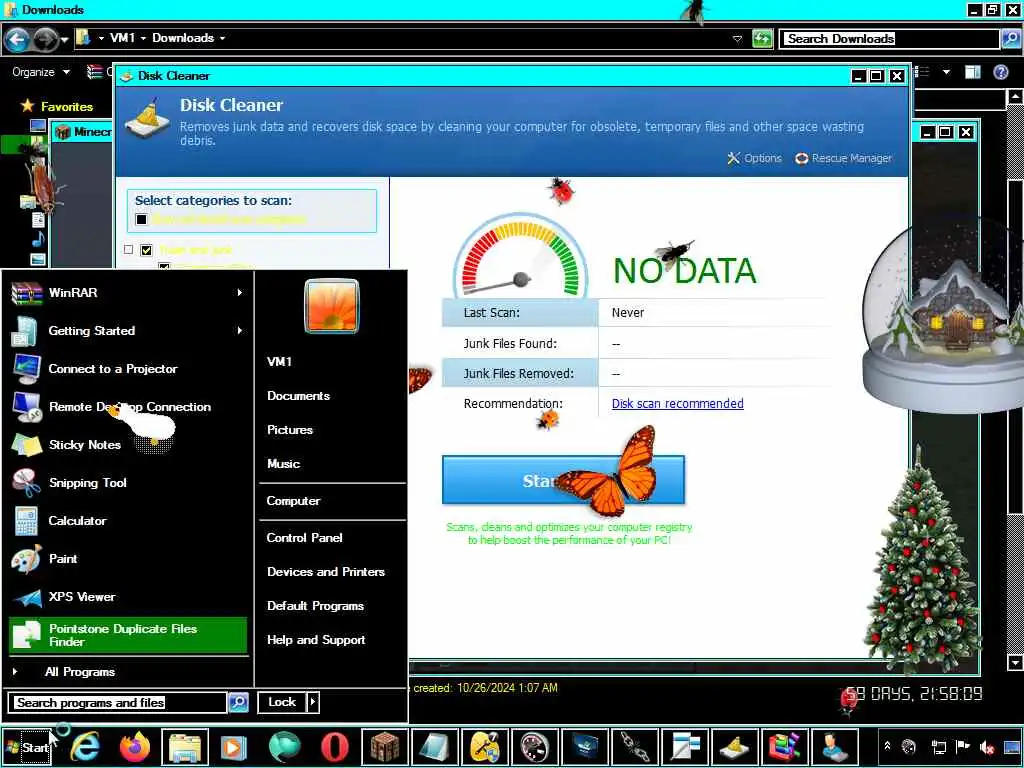Open the green globe taskbar icon

(x=284, y=746)
